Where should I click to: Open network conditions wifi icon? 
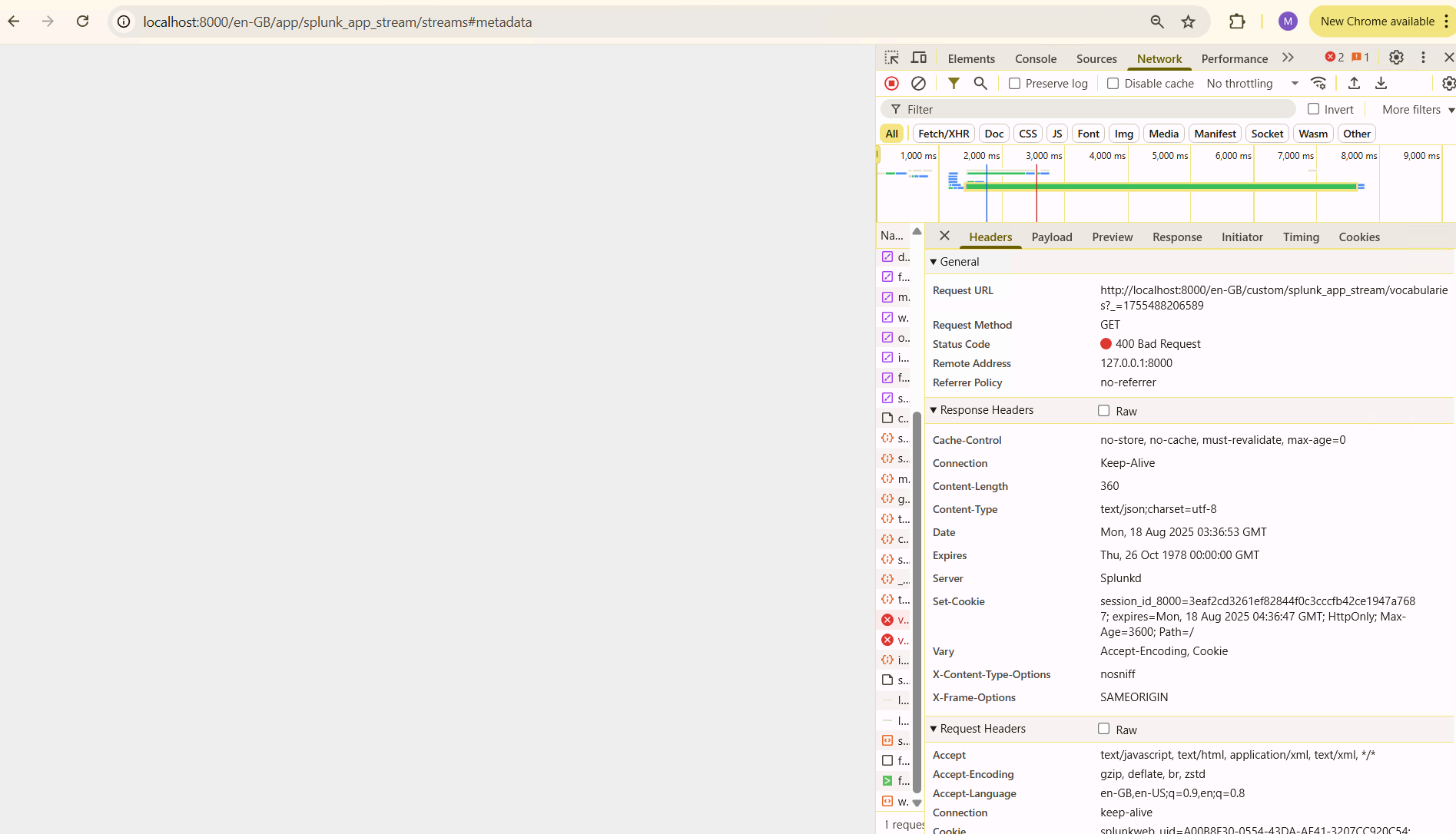coord(1318,83)
